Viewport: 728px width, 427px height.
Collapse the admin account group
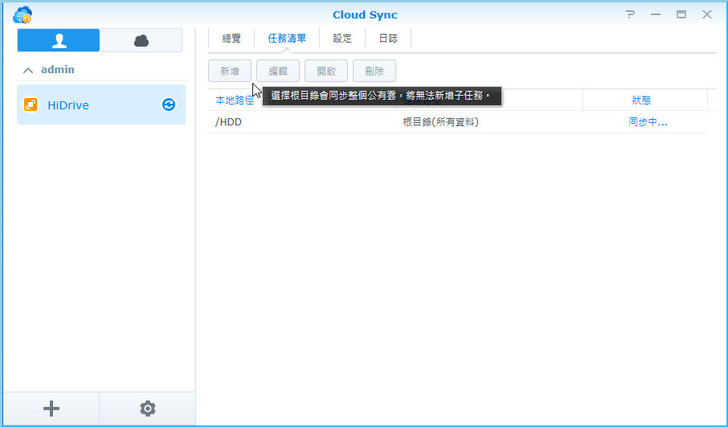27,70
